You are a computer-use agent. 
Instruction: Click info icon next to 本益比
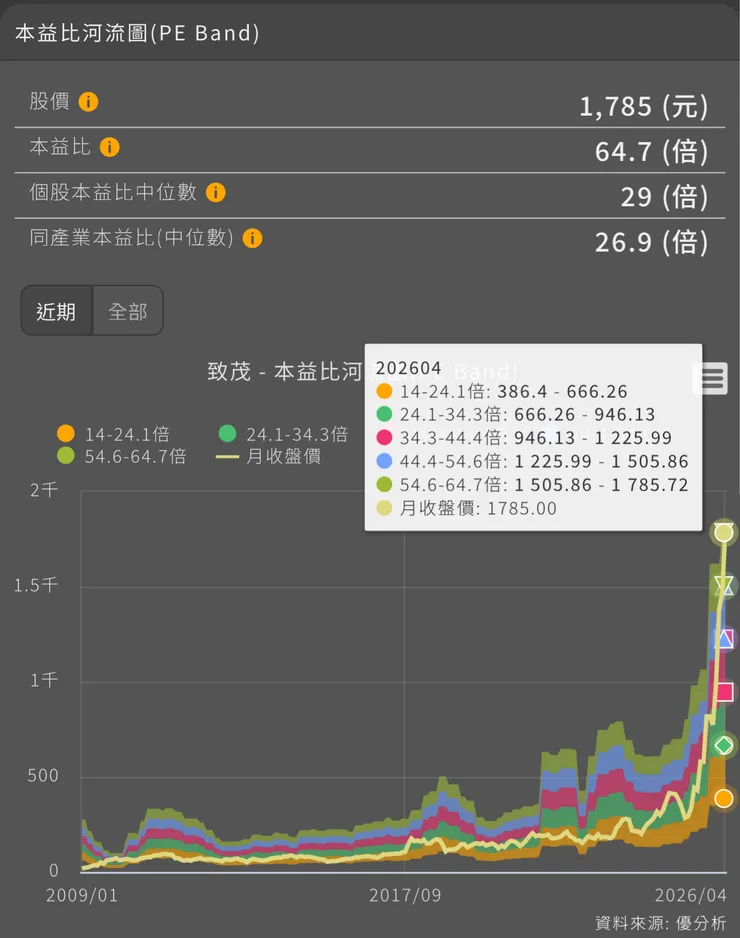(109, 147)
